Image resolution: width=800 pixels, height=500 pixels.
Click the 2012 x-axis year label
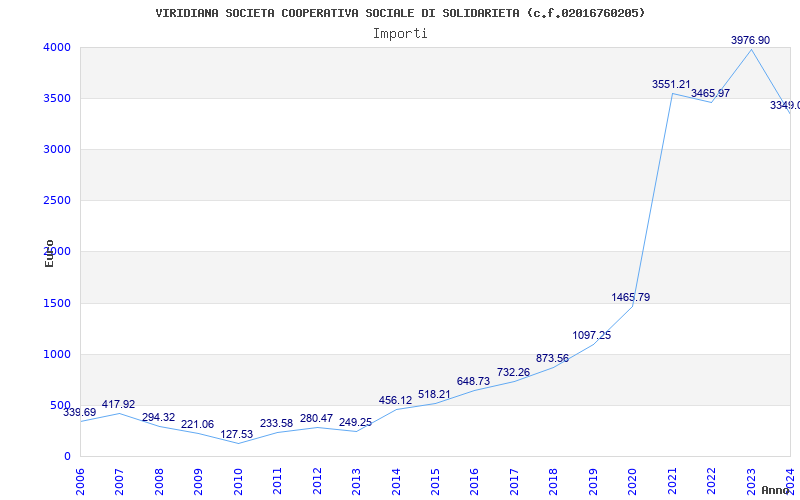(317, 481)
